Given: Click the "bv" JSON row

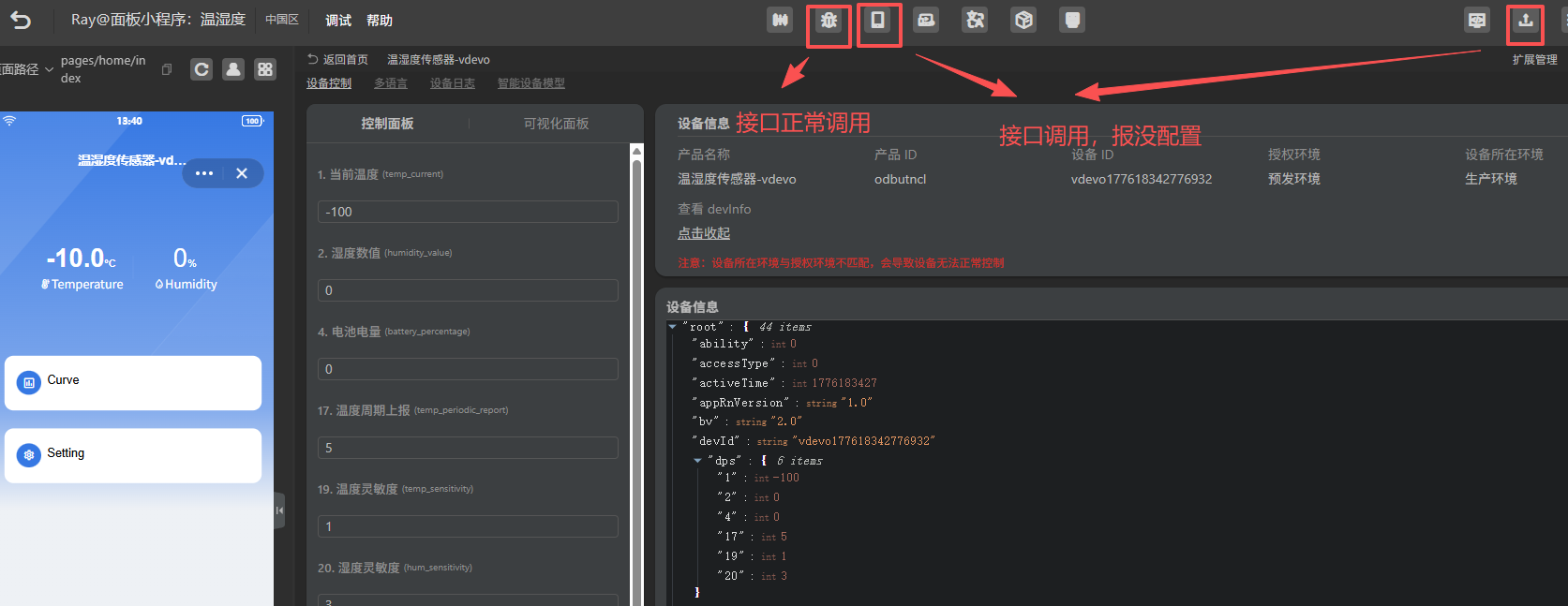Looking at the screenshot, I should coord(747,421).
